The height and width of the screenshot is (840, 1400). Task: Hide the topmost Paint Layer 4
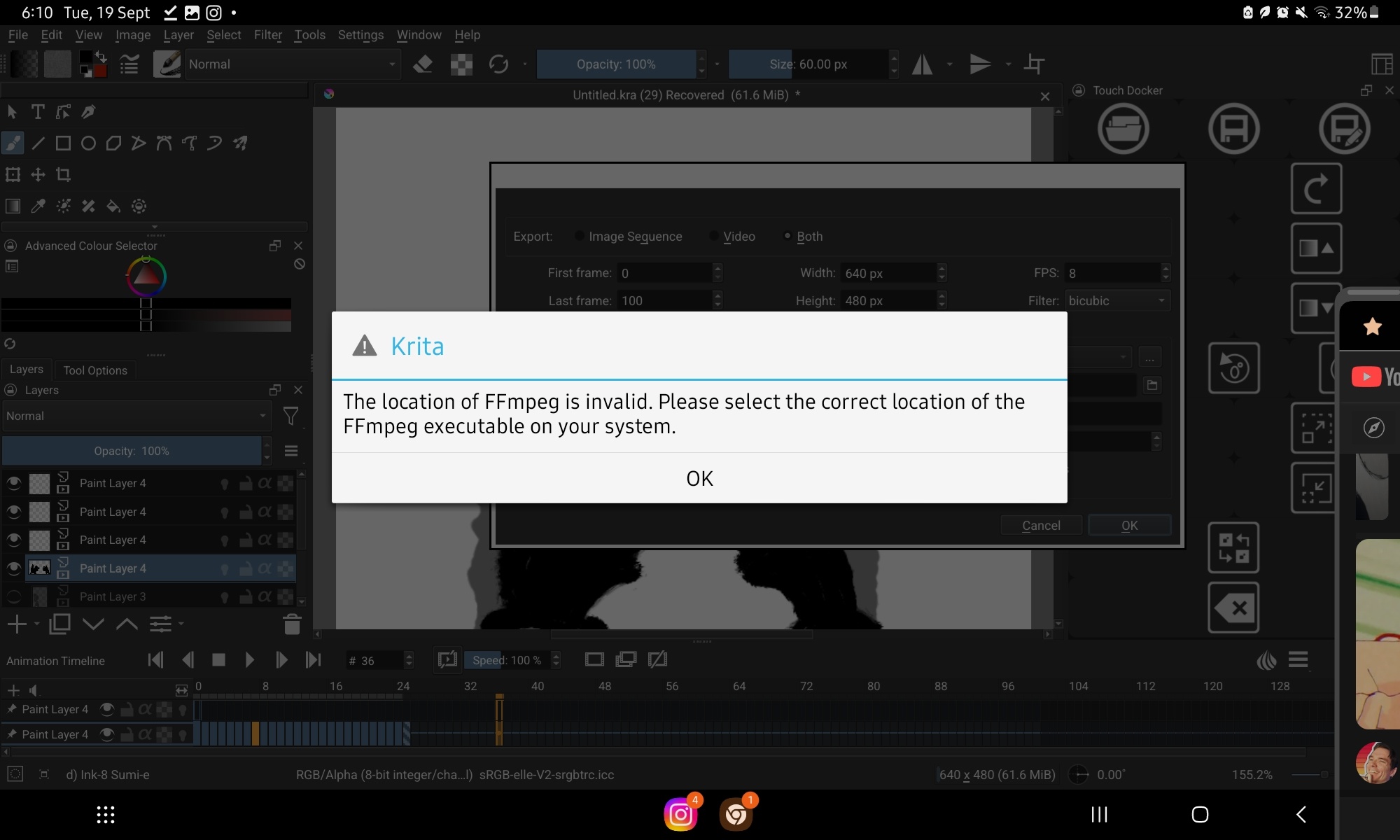click(x=13, y=483)
